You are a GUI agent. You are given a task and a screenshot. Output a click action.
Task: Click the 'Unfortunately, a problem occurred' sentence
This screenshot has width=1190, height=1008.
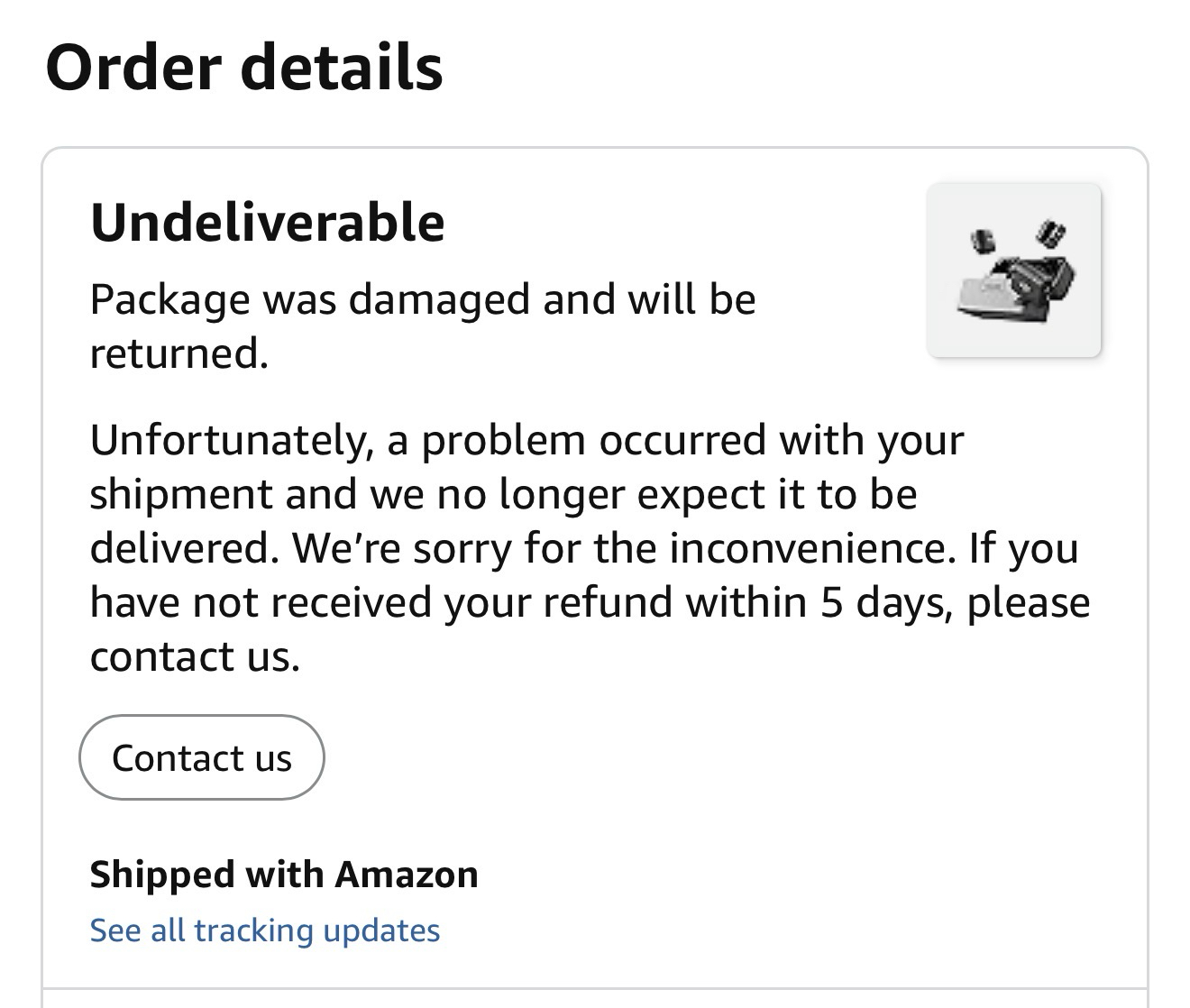[526, 441]
